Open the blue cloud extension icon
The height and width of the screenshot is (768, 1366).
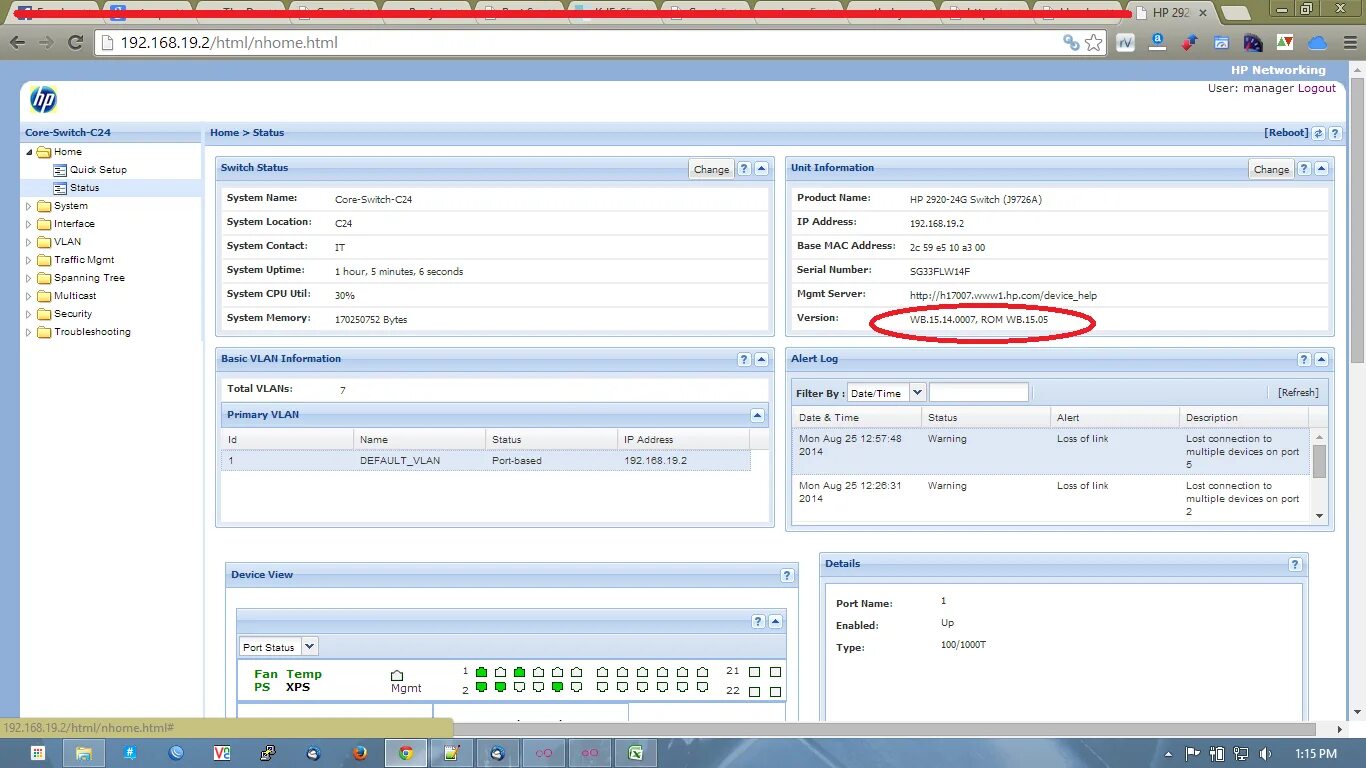tap(1317, 43)
